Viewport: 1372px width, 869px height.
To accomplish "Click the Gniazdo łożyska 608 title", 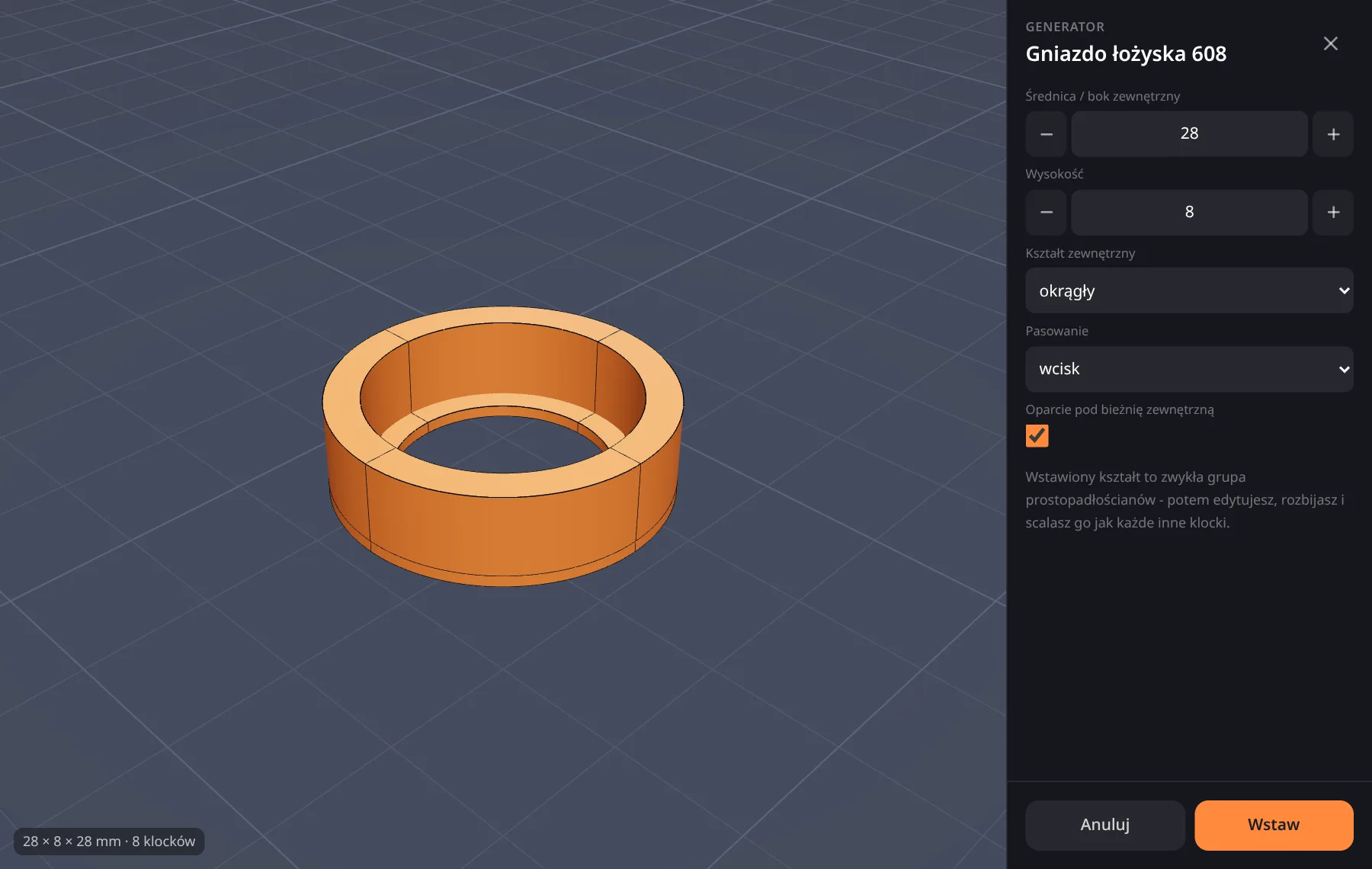I will coord(1126,54).
